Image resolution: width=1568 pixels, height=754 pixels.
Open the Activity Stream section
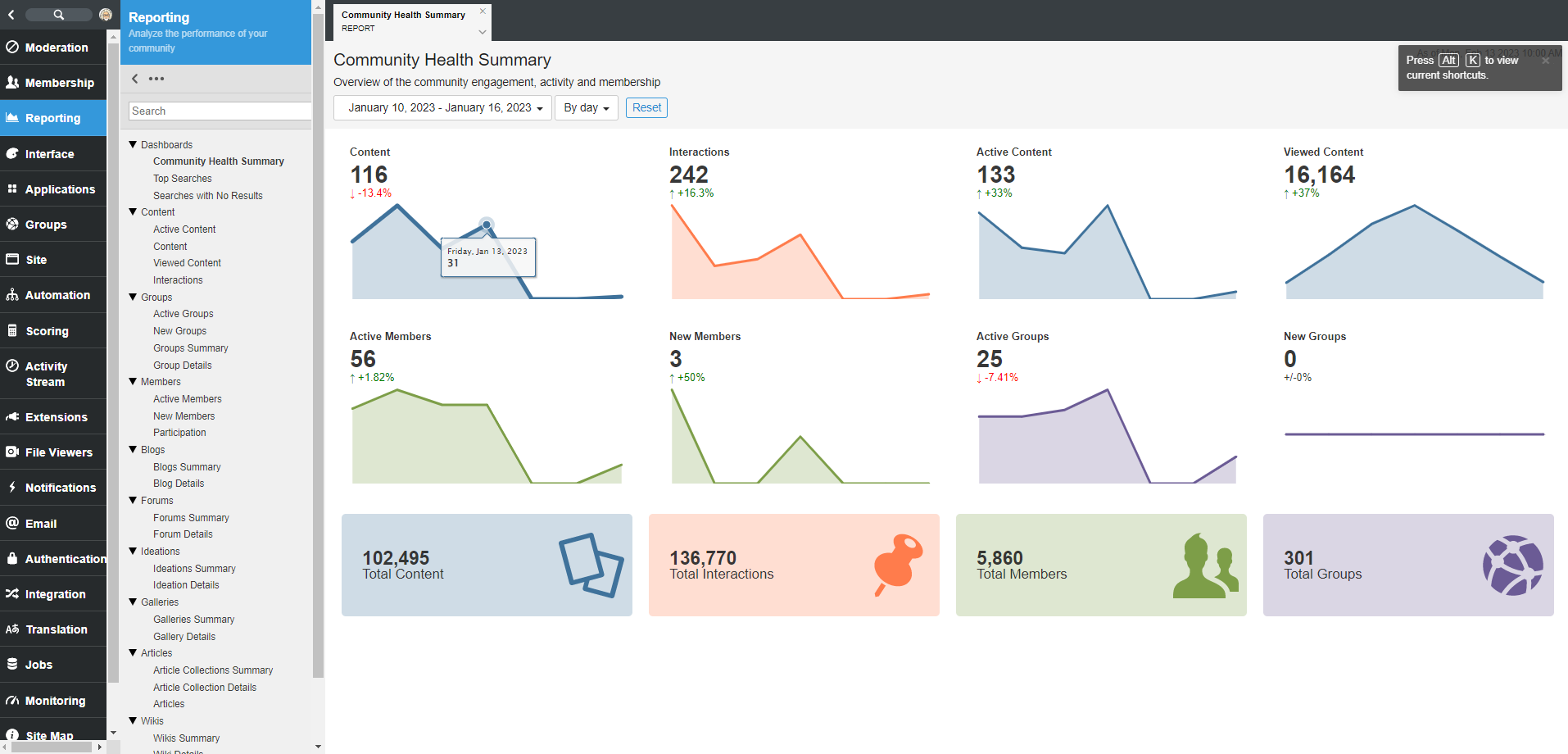coord(53,374)
